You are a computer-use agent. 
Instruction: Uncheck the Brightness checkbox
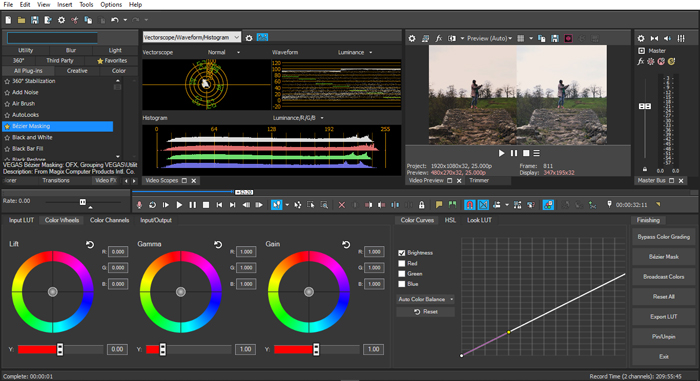tap(402, 253)
